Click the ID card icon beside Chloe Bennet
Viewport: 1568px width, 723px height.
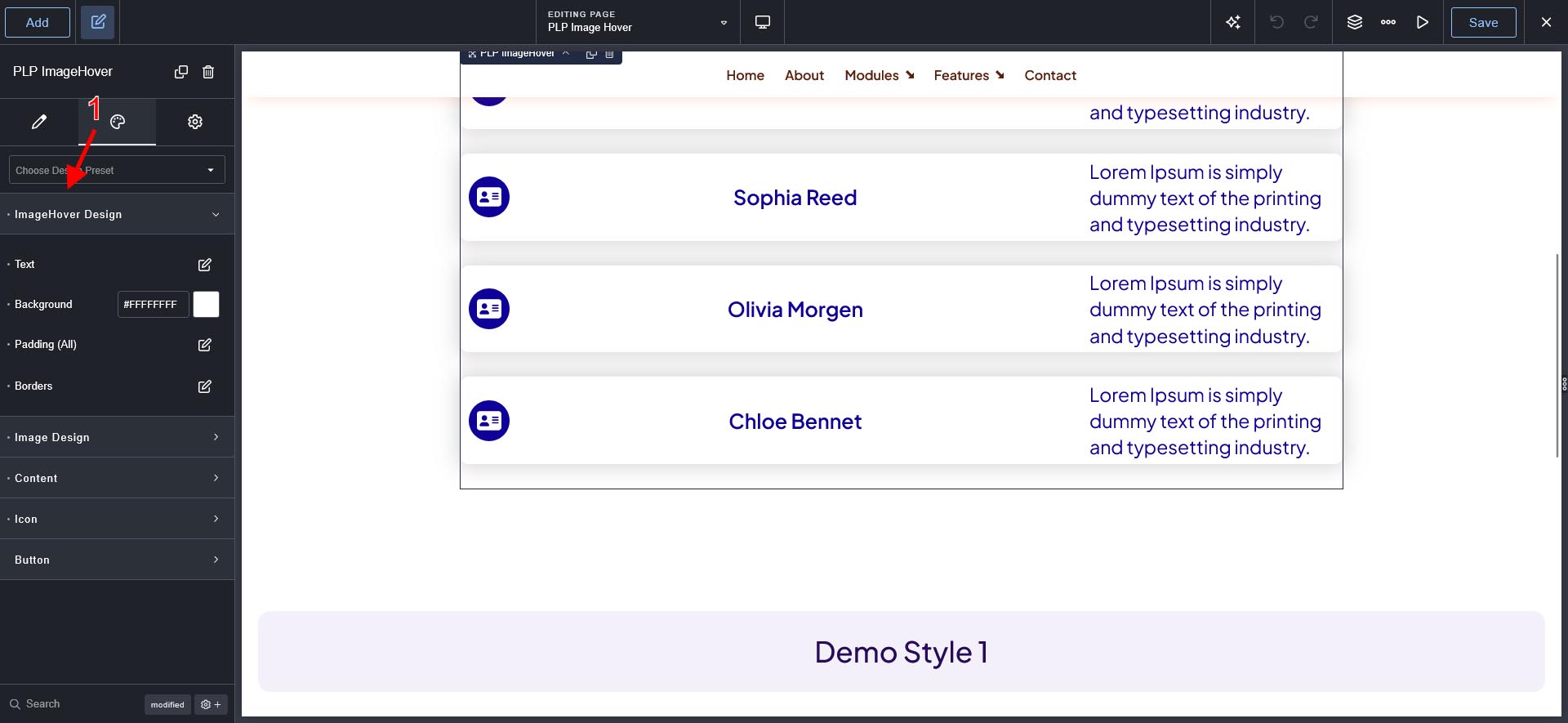click(x=489, y=421)
